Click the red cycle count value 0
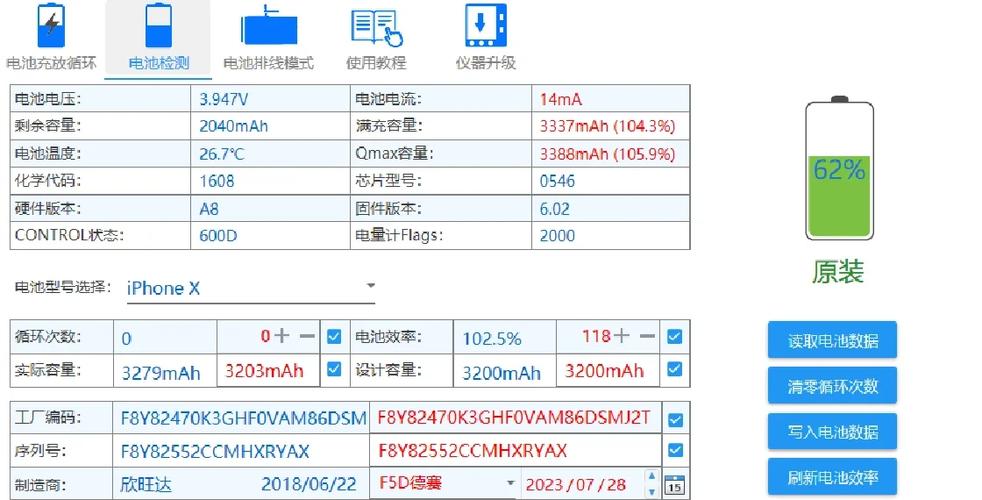This screenshot has height=500, width=982. pyautogui.click(x=265, y=336)
